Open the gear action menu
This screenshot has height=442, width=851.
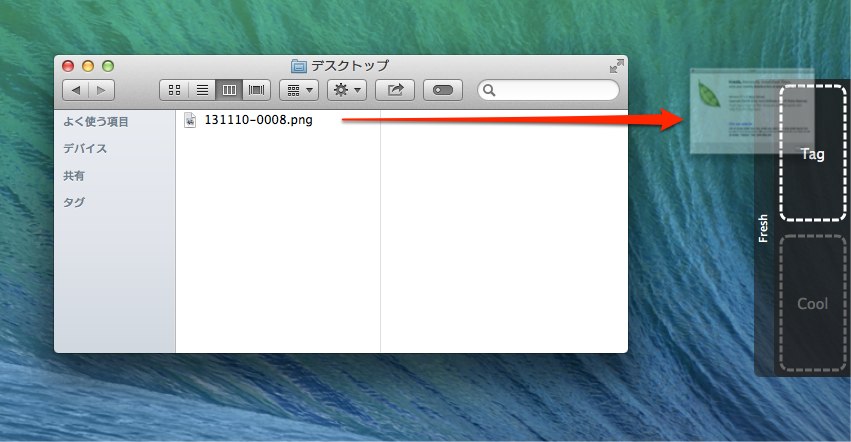(347, 90)
